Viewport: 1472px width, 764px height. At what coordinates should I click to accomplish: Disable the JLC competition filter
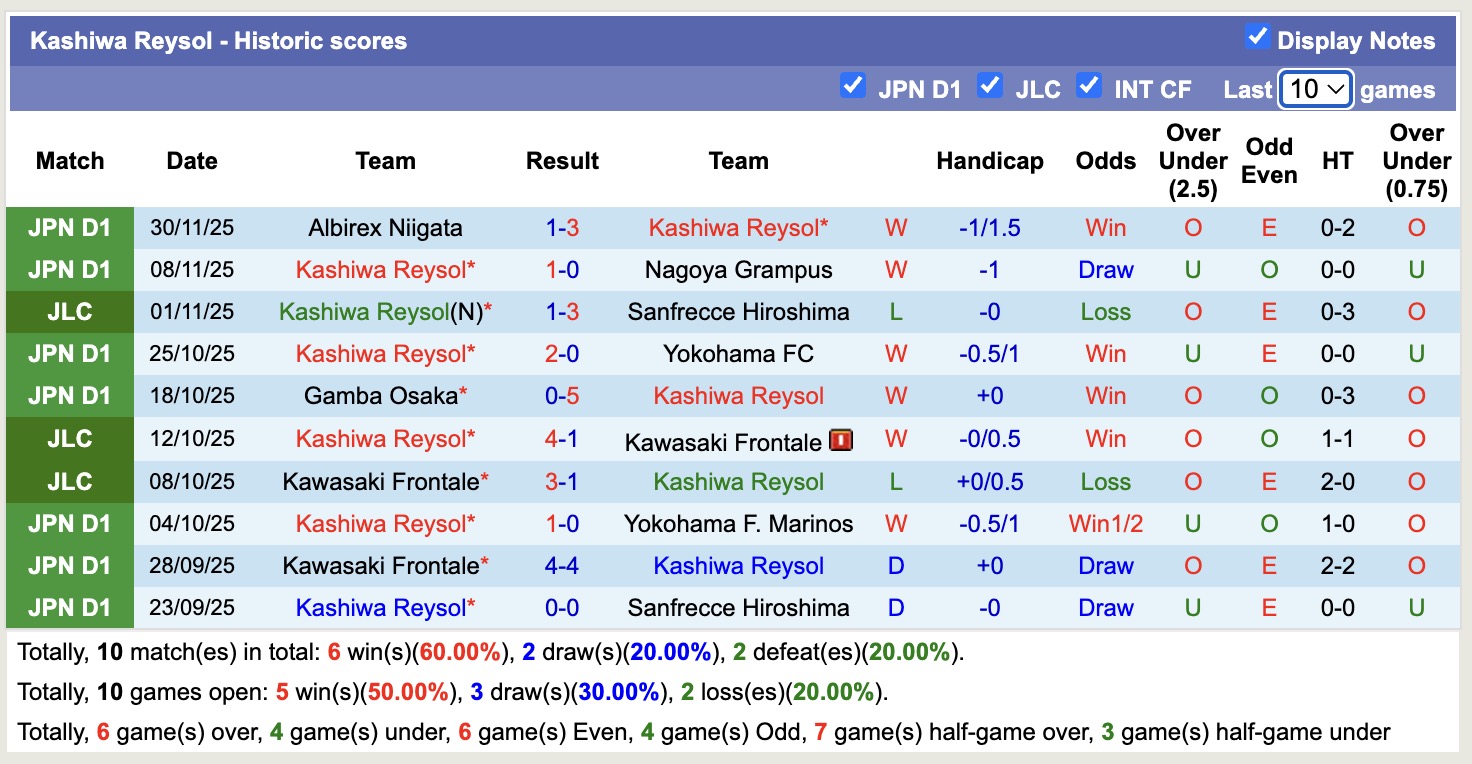pos(991,87)
